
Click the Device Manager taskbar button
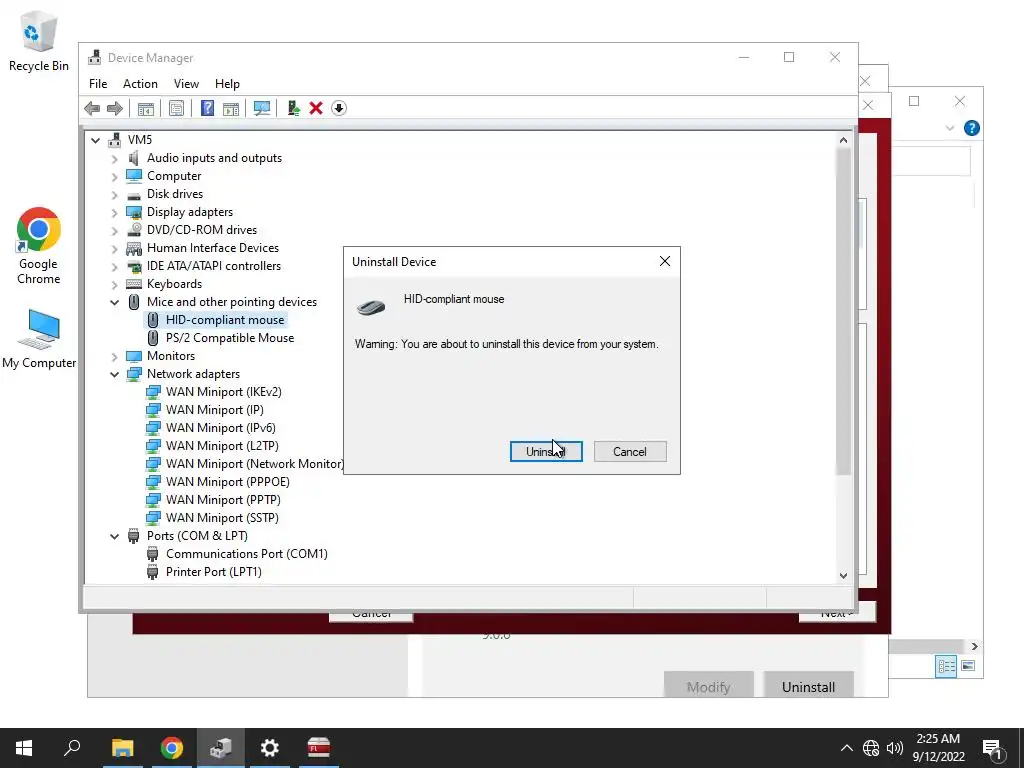point(221,748)
